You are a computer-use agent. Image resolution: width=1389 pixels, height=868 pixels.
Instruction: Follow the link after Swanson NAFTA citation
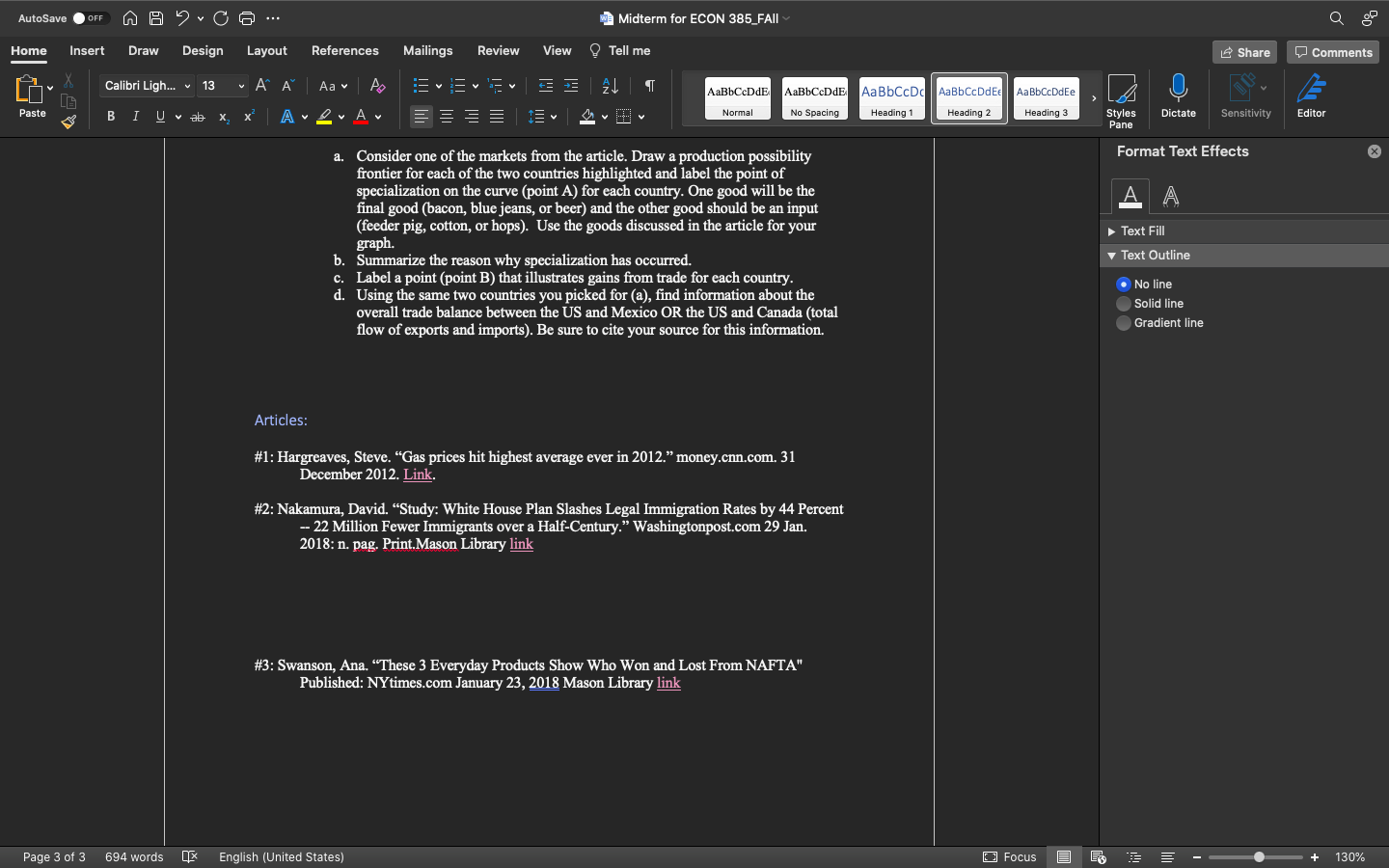[x=668, y=683]
